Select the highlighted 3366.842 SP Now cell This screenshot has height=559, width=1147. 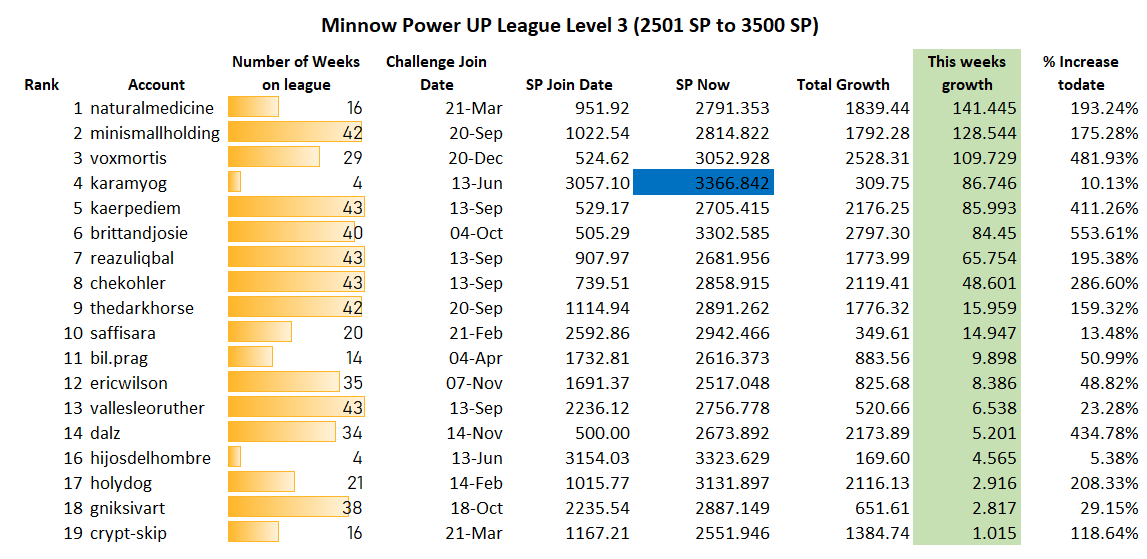coord(703,183)
